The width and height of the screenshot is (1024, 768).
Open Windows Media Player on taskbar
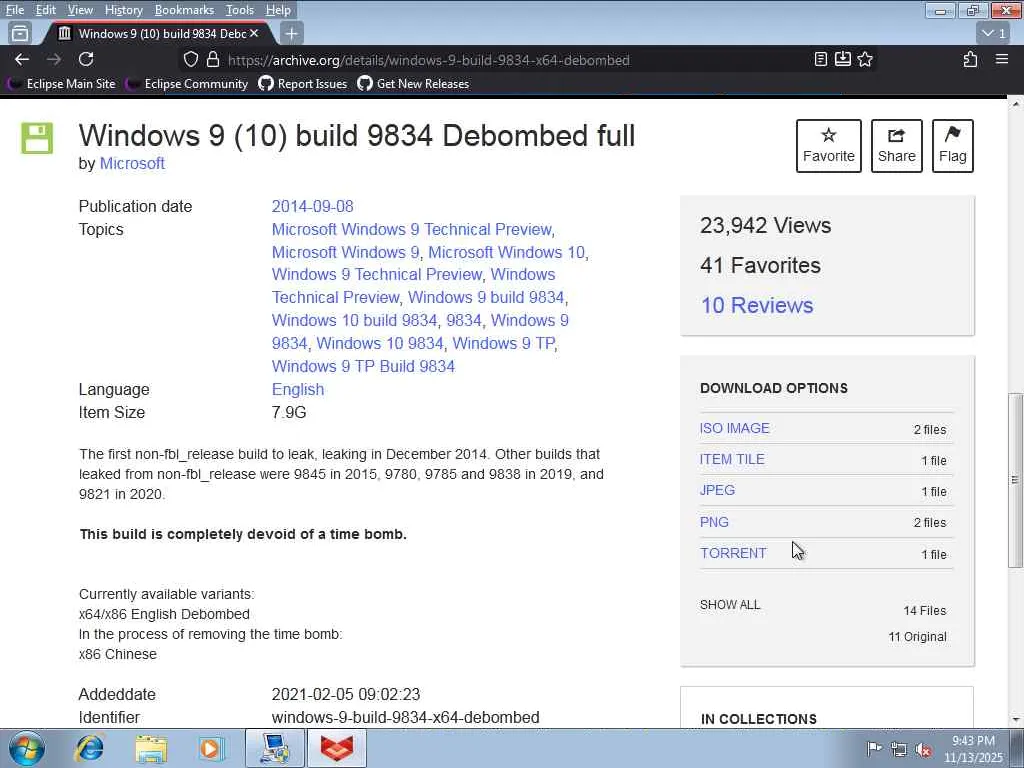210,748
